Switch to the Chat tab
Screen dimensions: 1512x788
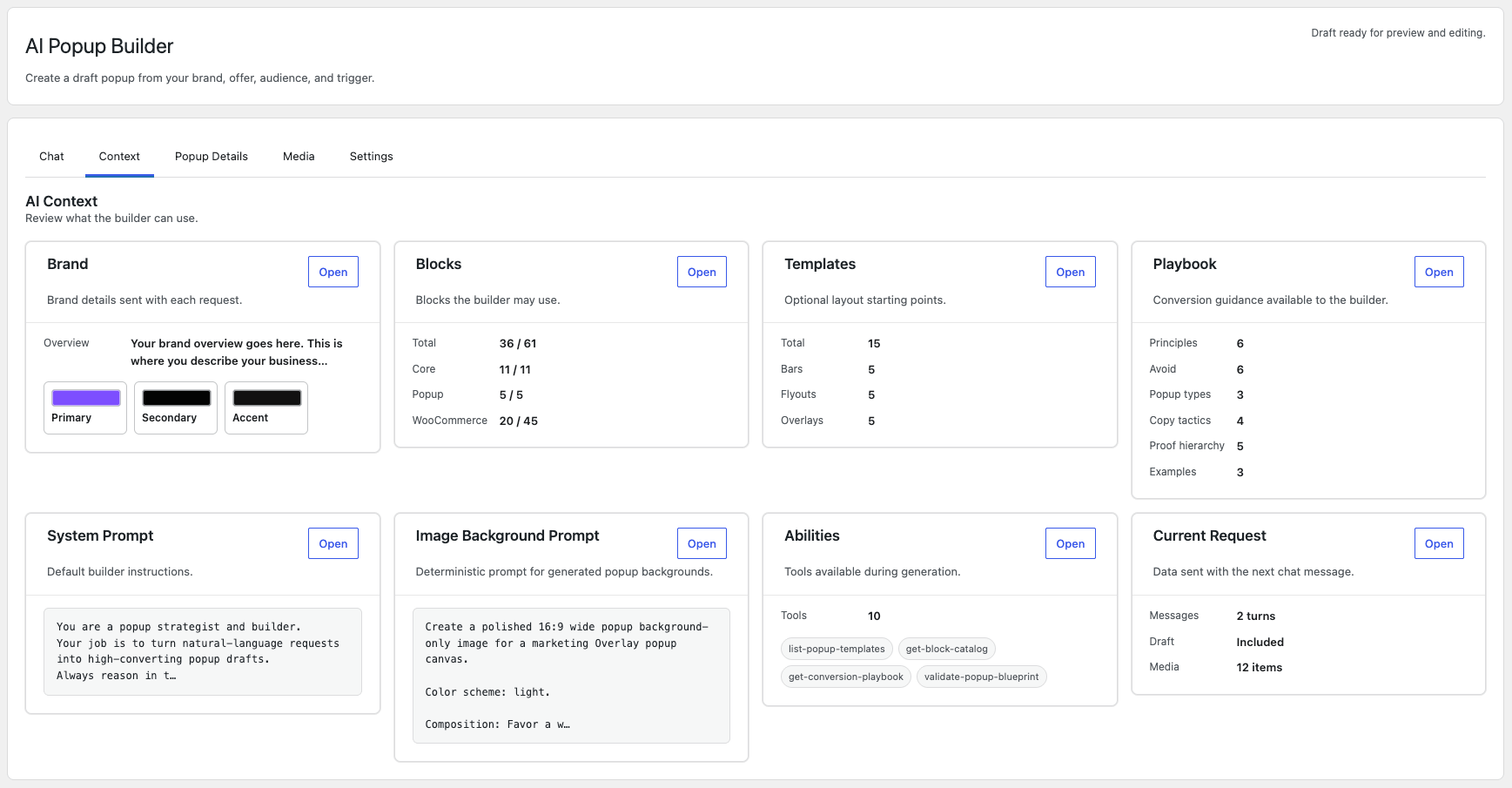click(x=51, y=157)
